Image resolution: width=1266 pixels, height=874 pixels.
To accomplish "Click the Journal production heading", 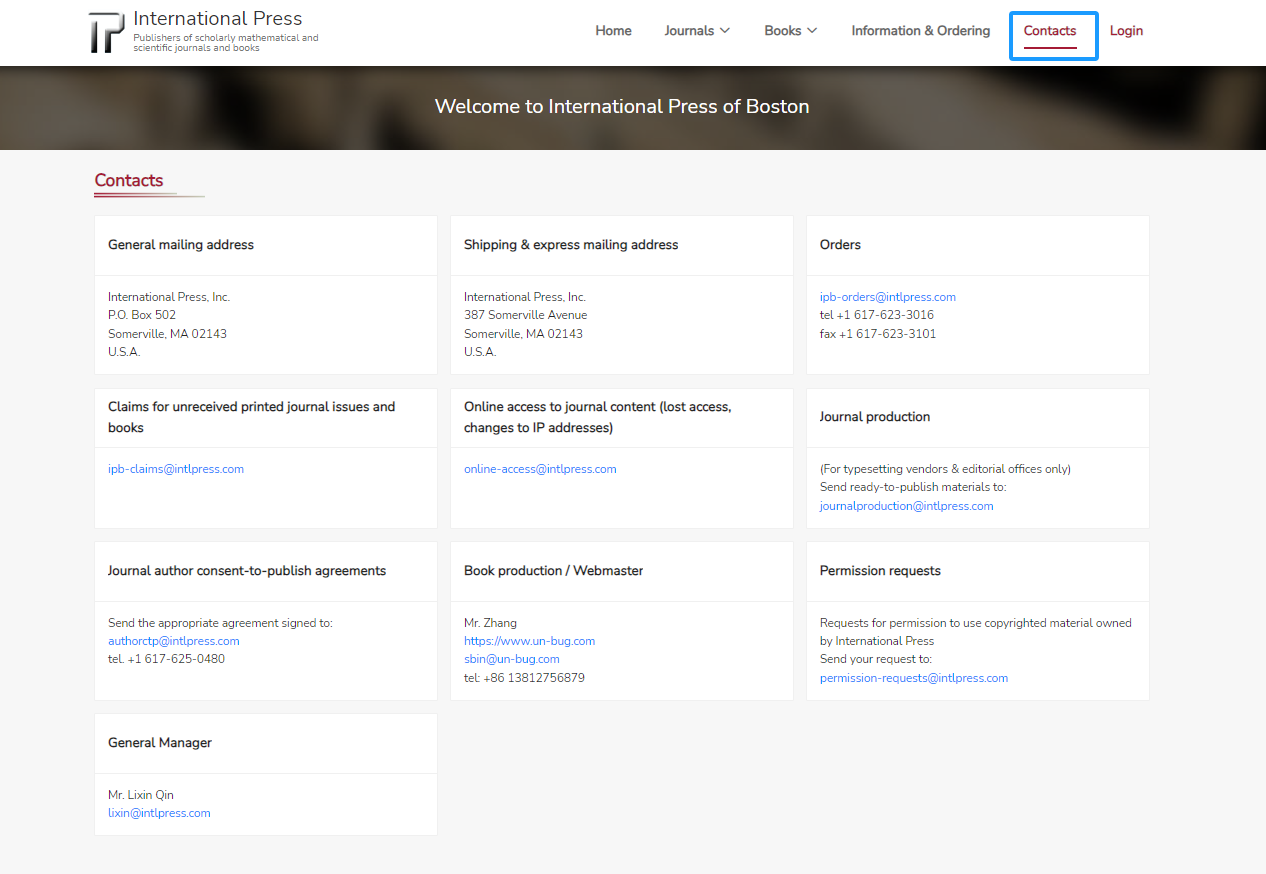I will click(x=875, y=417).
